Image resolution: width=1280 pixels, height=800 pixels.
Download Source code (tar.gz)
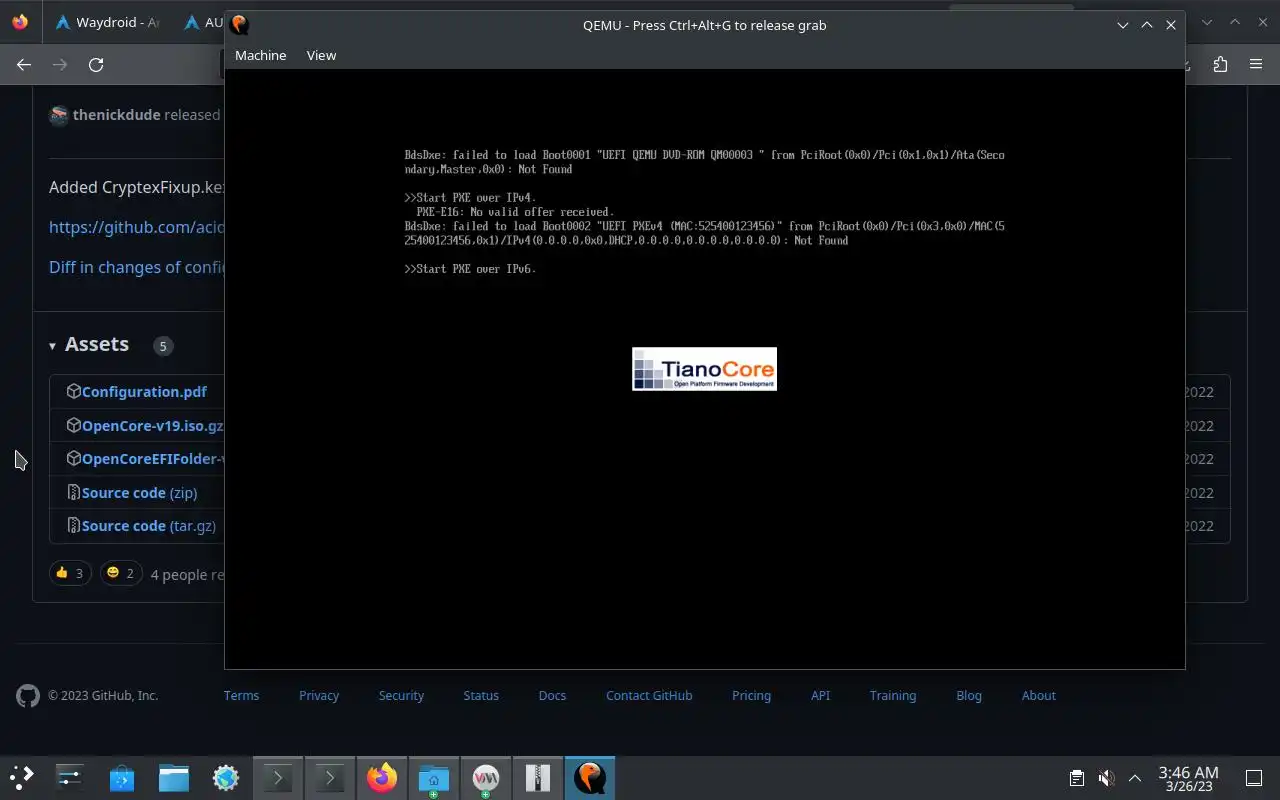(149, 526)
